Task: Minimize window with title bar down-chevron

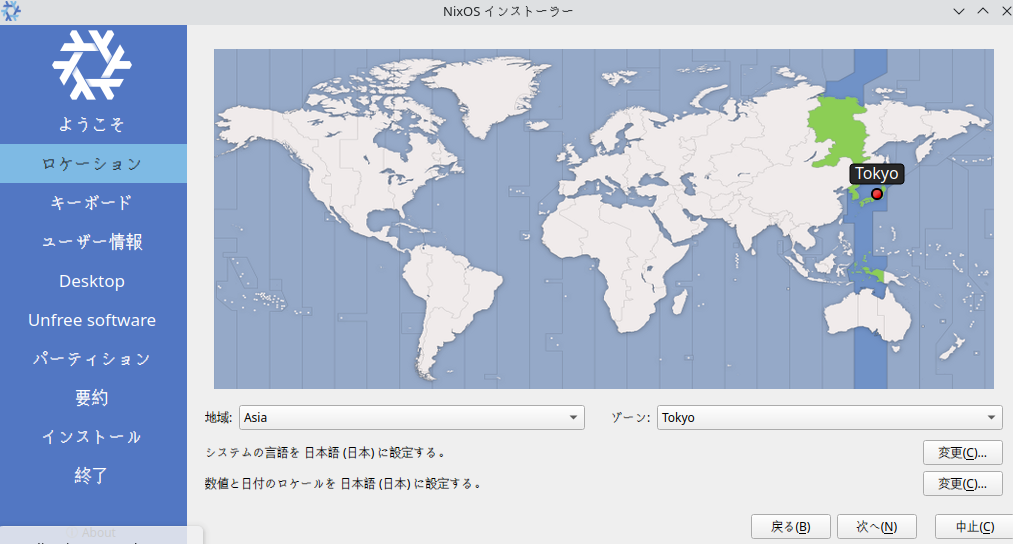Action: pos(959,11)
